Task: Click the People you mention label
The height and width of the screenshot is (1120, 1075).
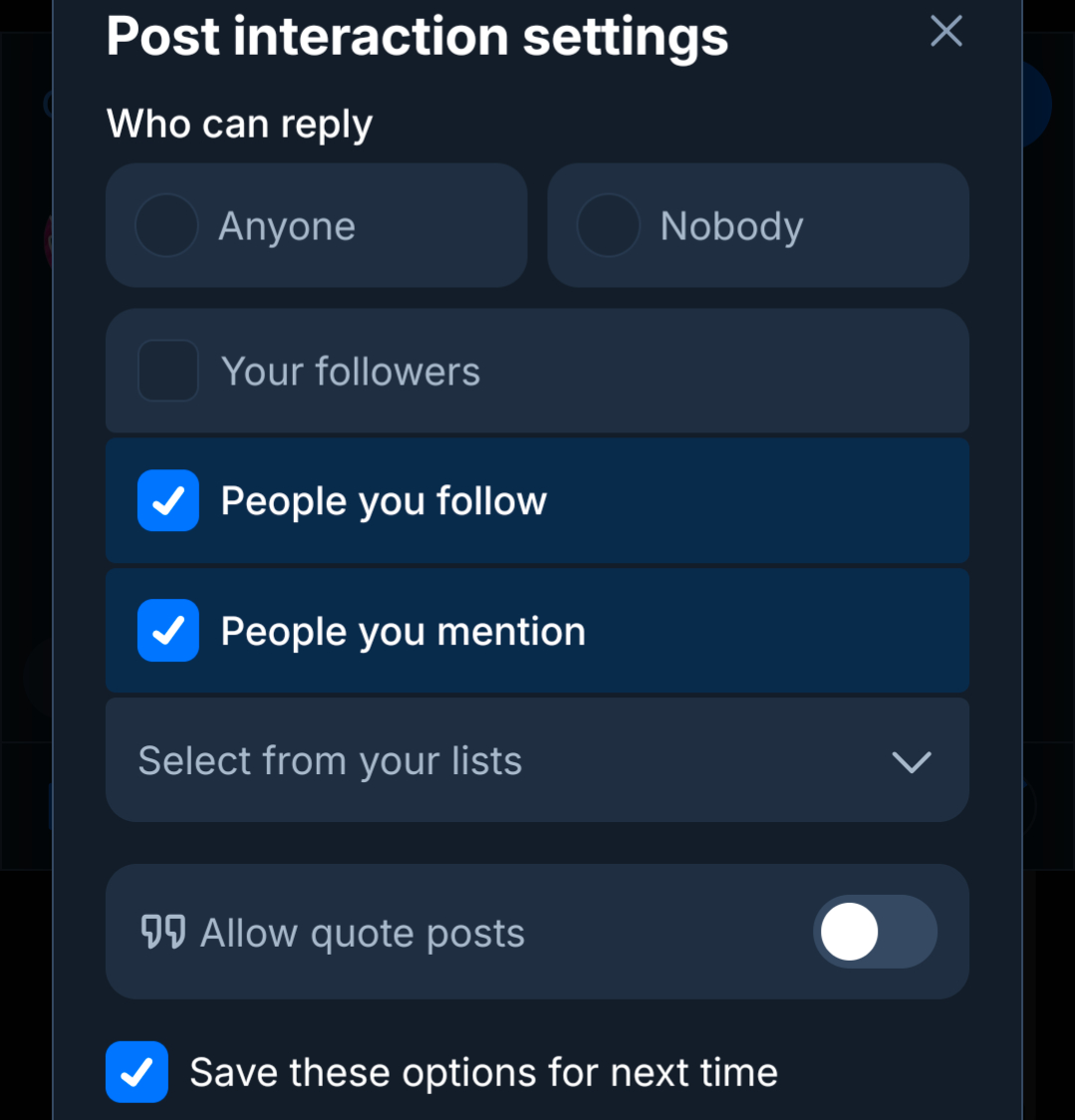Action: (403, 632)
